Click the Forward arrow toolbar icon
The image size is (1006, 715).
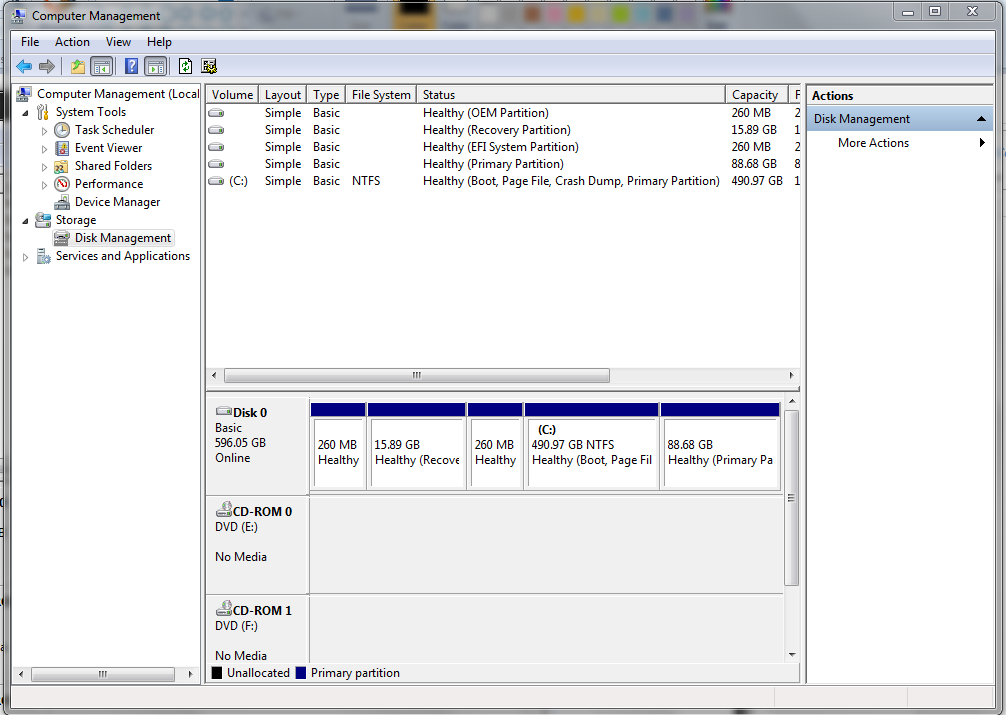(x=47, y=66)
